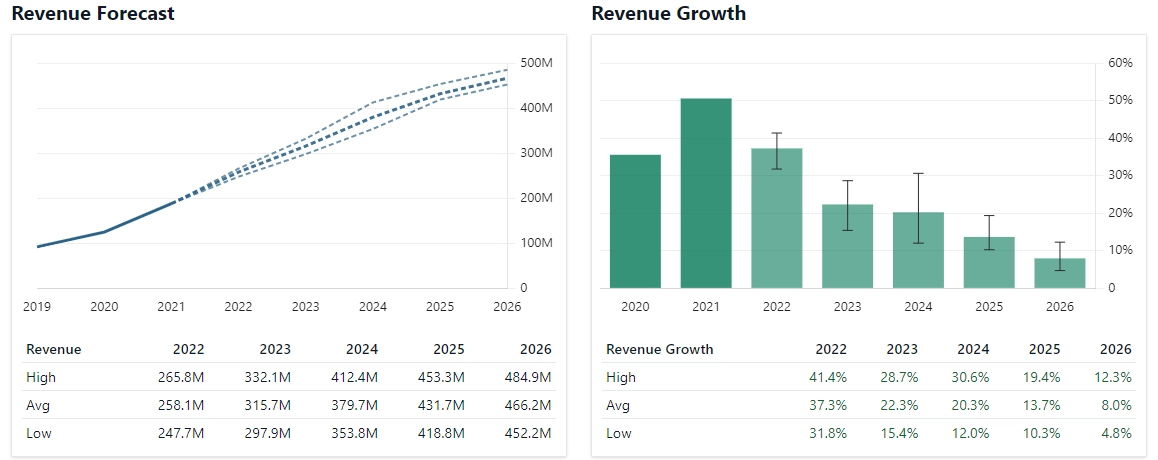Click the 2020 bar in Revenue Growth chart
1158x460 pixels.
tap(635, 221)
